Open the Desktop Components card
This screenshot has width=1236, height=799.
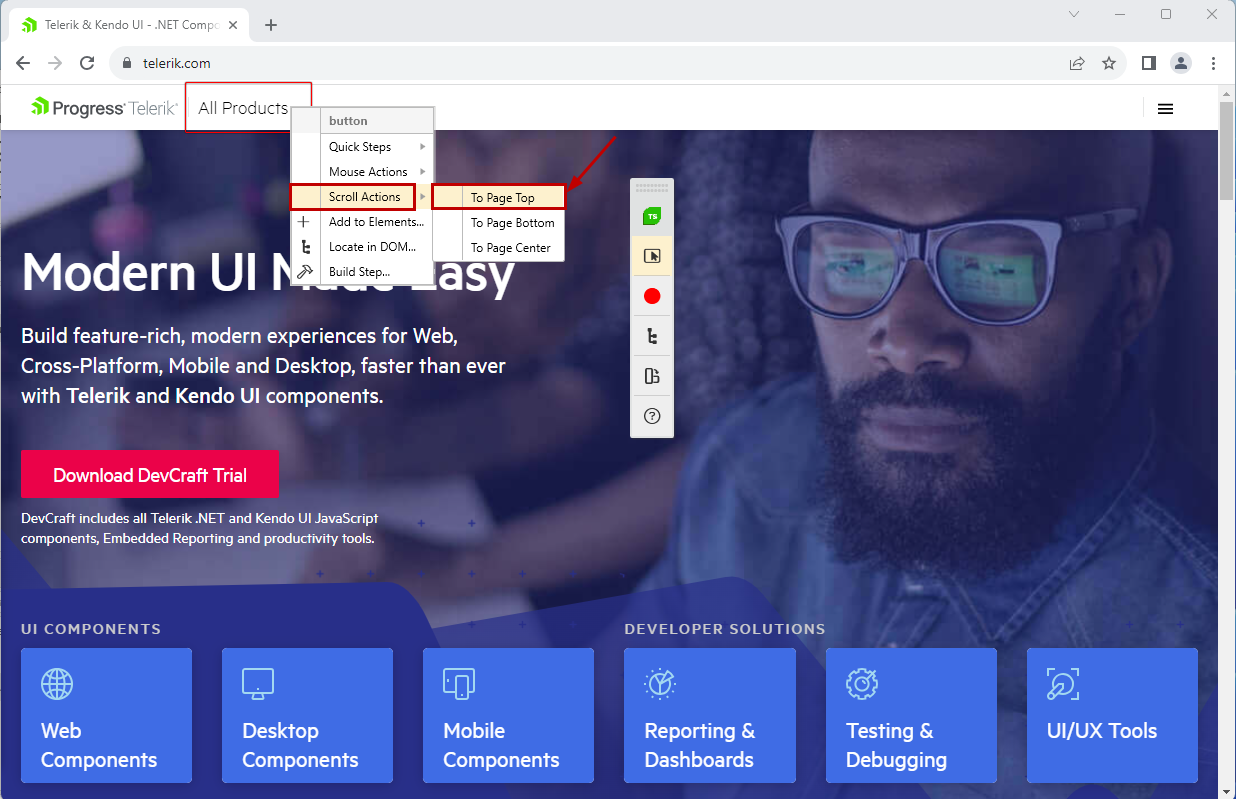[x=307, y=715]
